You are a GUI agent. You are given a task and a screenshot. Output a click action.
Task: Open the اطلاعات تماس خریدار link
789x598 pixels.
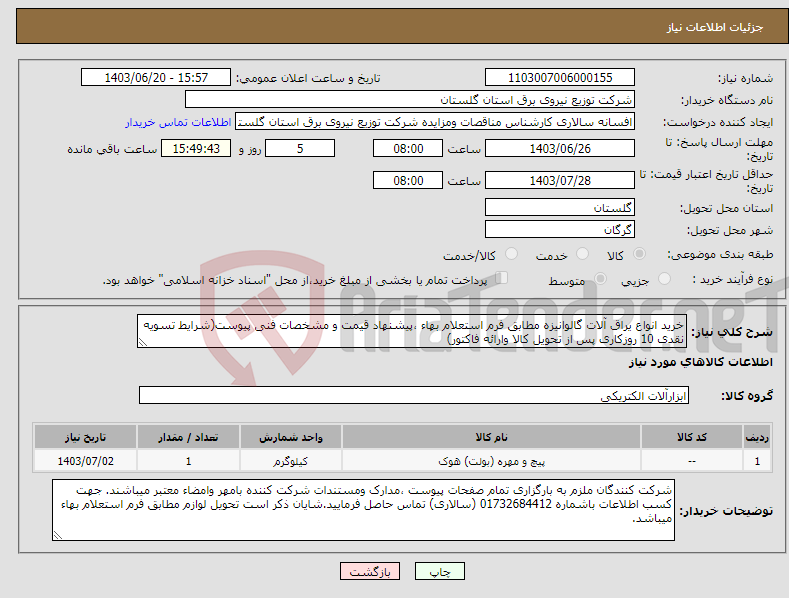(178, 122)
